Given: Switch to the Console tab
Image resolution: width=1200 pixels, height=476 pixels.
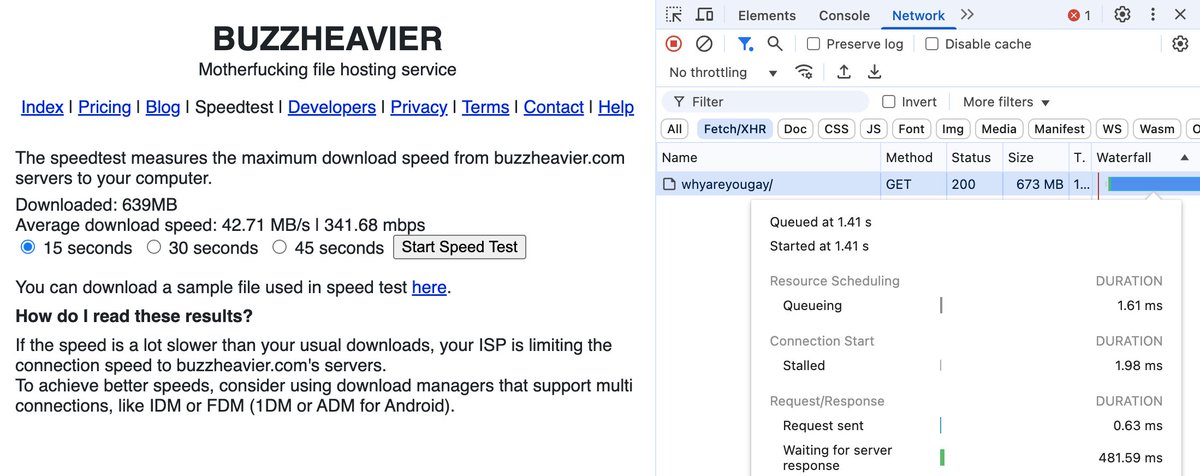Looking at the screenshot, I should 844,15.
